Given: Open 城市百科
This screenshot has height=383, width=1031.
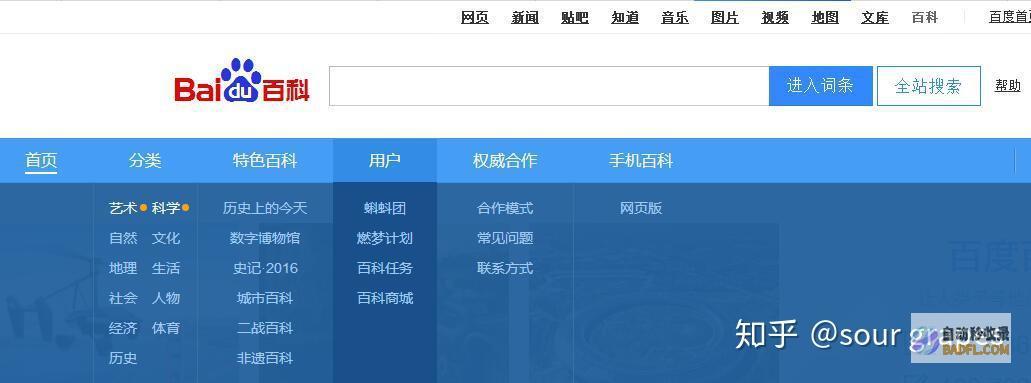Looking at the screenshot, I should (x=265, y=298).
